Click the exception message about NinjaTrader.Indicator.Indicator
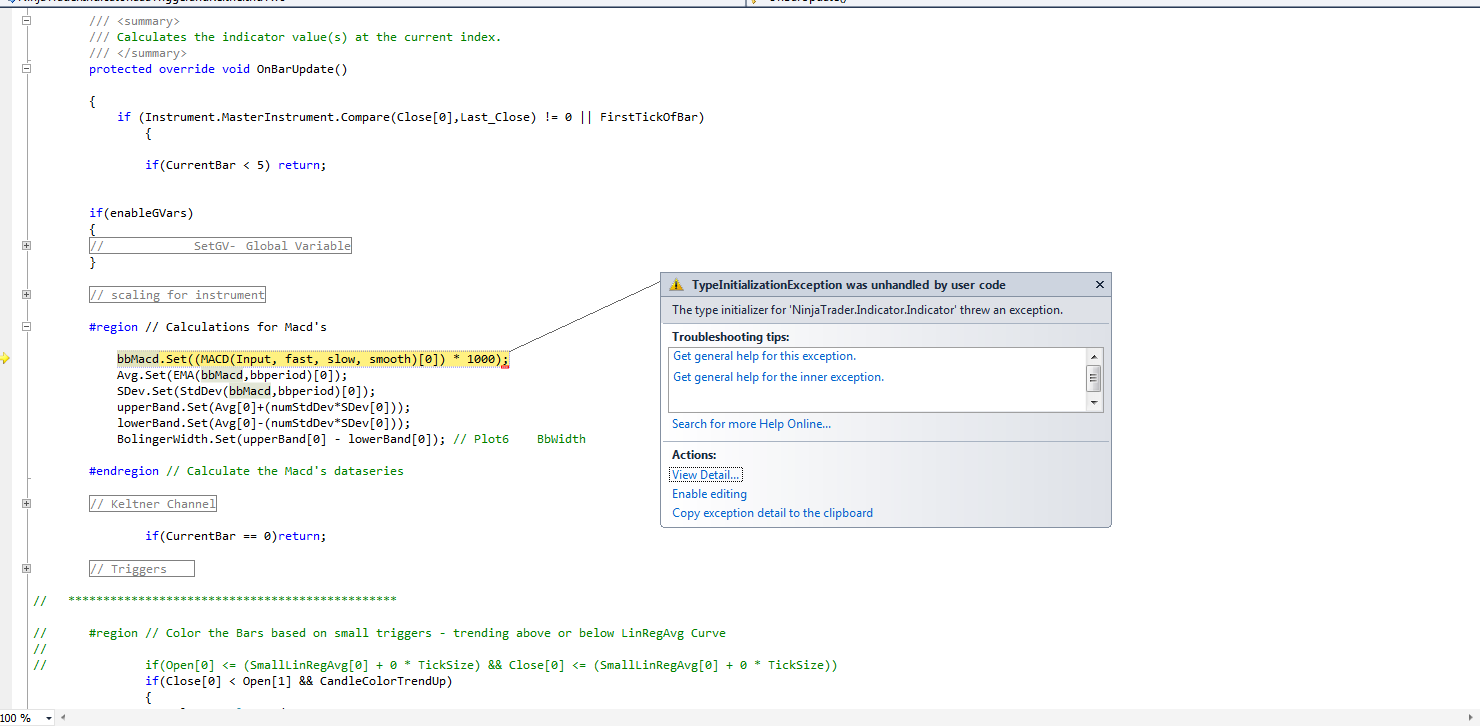 867,310
